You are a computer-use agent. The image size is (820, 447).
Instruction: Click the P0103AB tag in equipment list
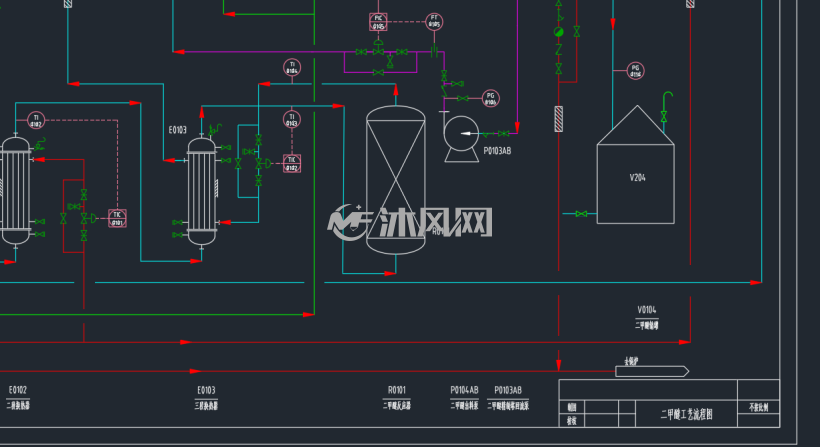coord(508,390)
